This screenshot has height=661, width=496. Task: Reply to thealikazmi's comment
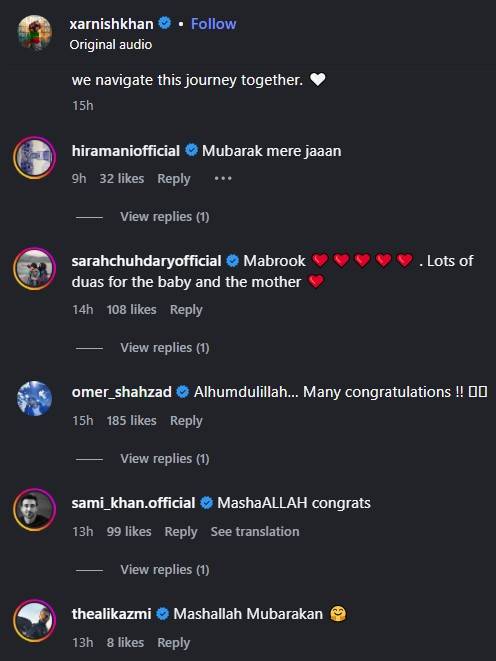click(x=174, y=643)
